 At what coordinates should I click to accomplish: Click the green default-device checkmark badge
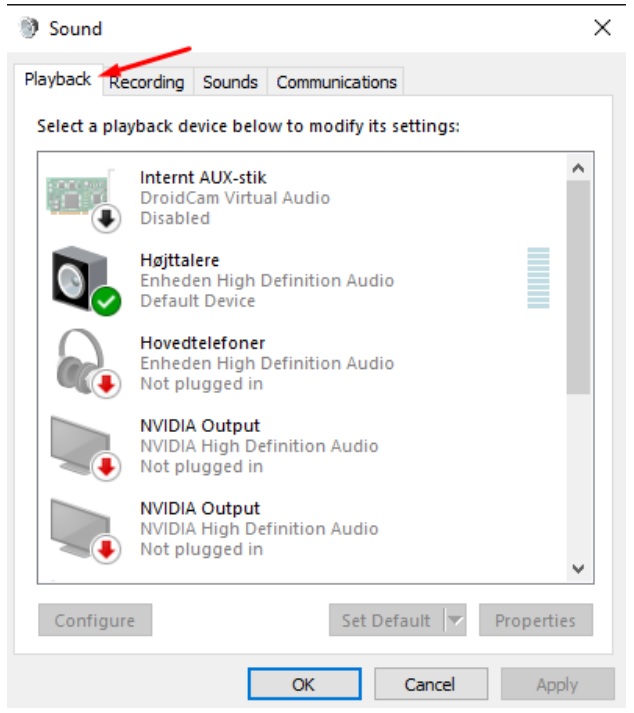coord(106,301)
